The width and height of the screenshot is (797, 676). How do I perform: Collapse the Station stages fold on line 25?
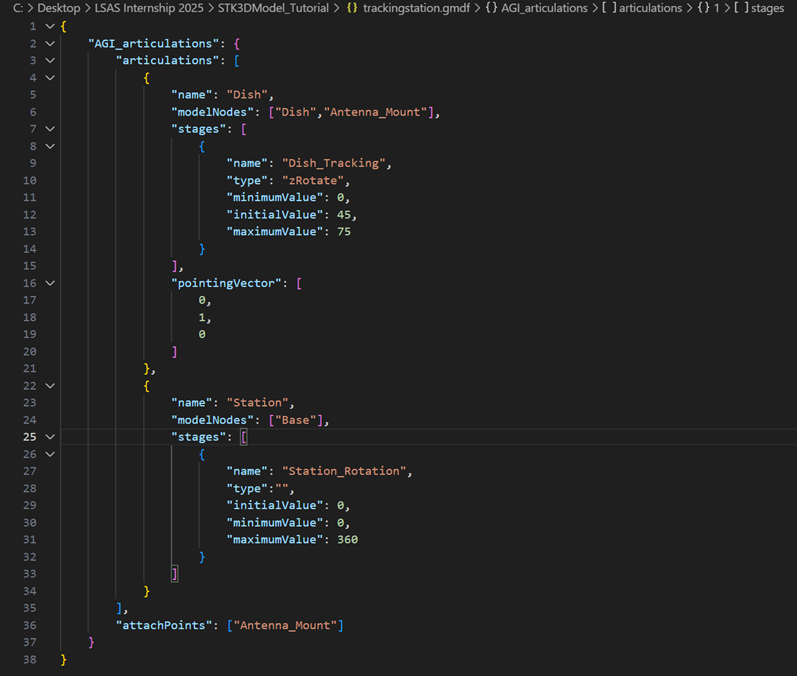click(x=50, y=437)
